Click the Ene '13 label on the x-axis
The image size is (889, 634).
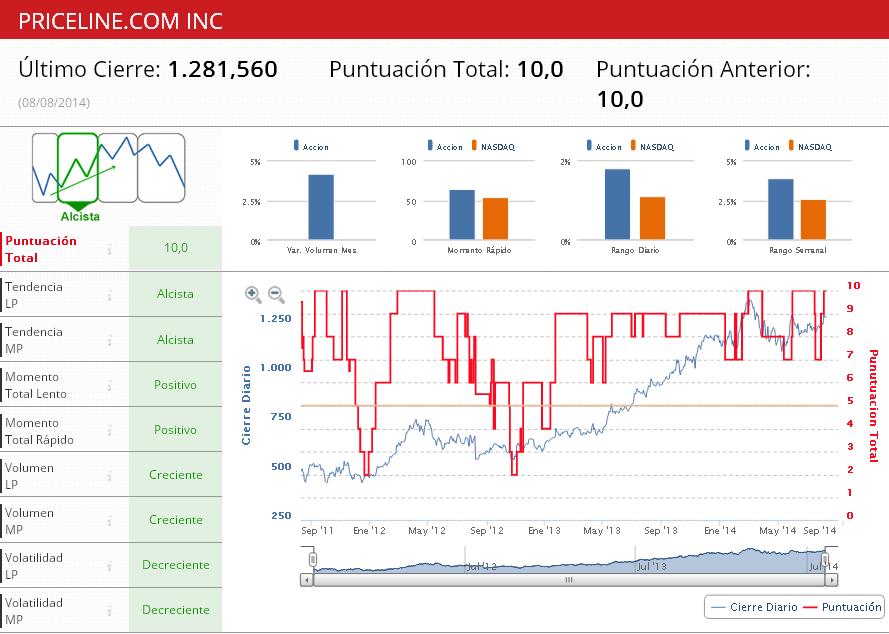coord(544,531)
